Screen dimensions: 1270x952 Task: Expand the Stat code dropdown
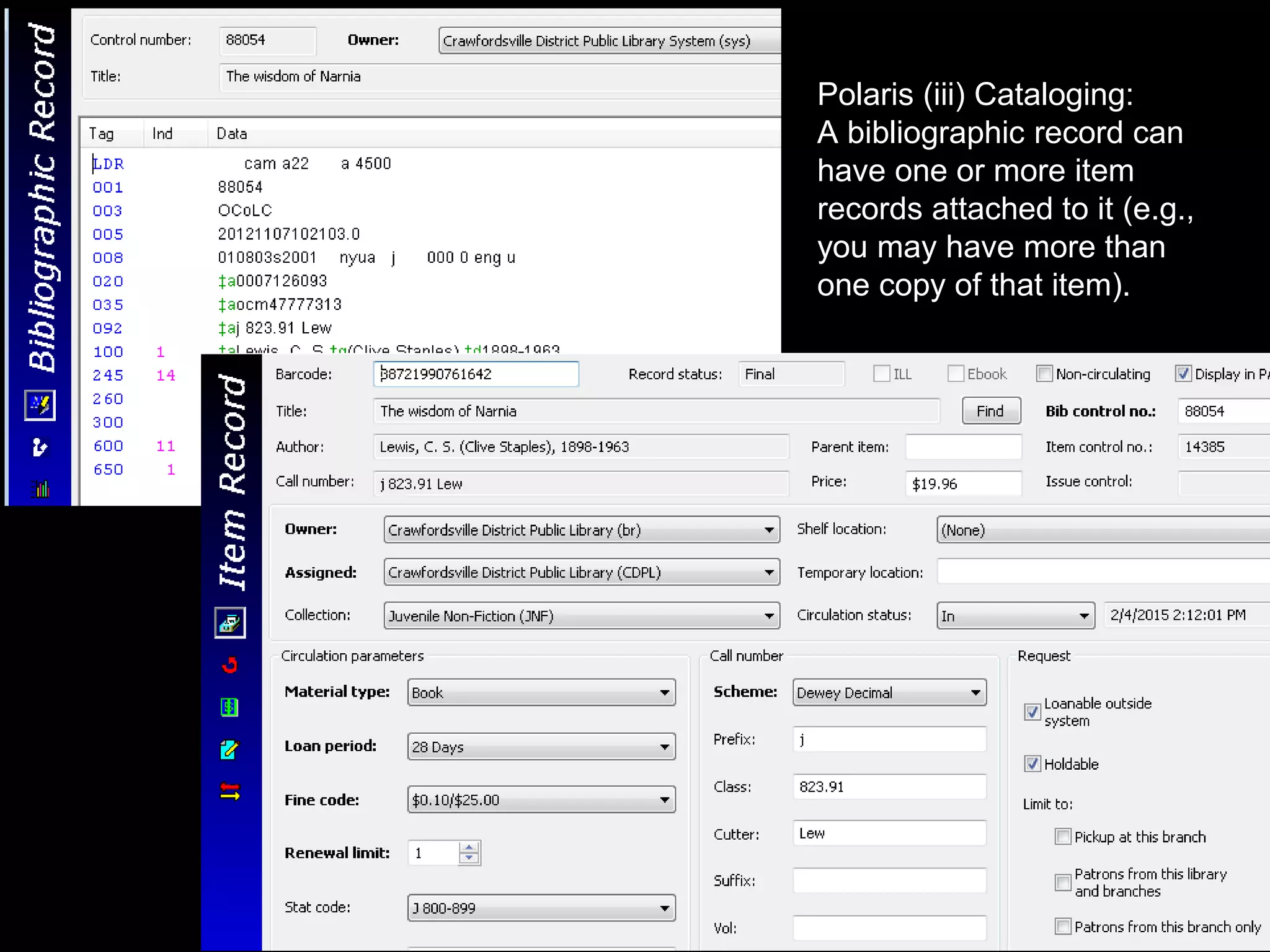pos(541,908)
